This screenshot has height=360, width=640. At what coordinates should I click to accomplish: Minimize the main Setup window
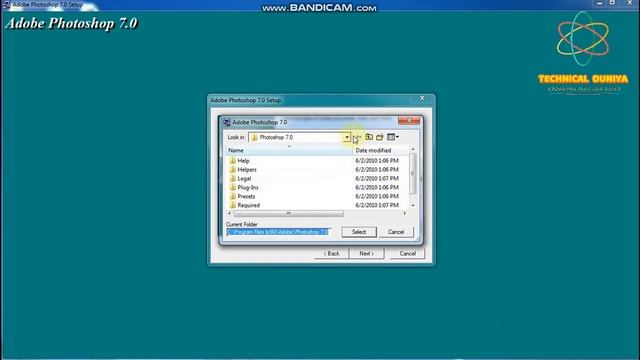[599, 3]
